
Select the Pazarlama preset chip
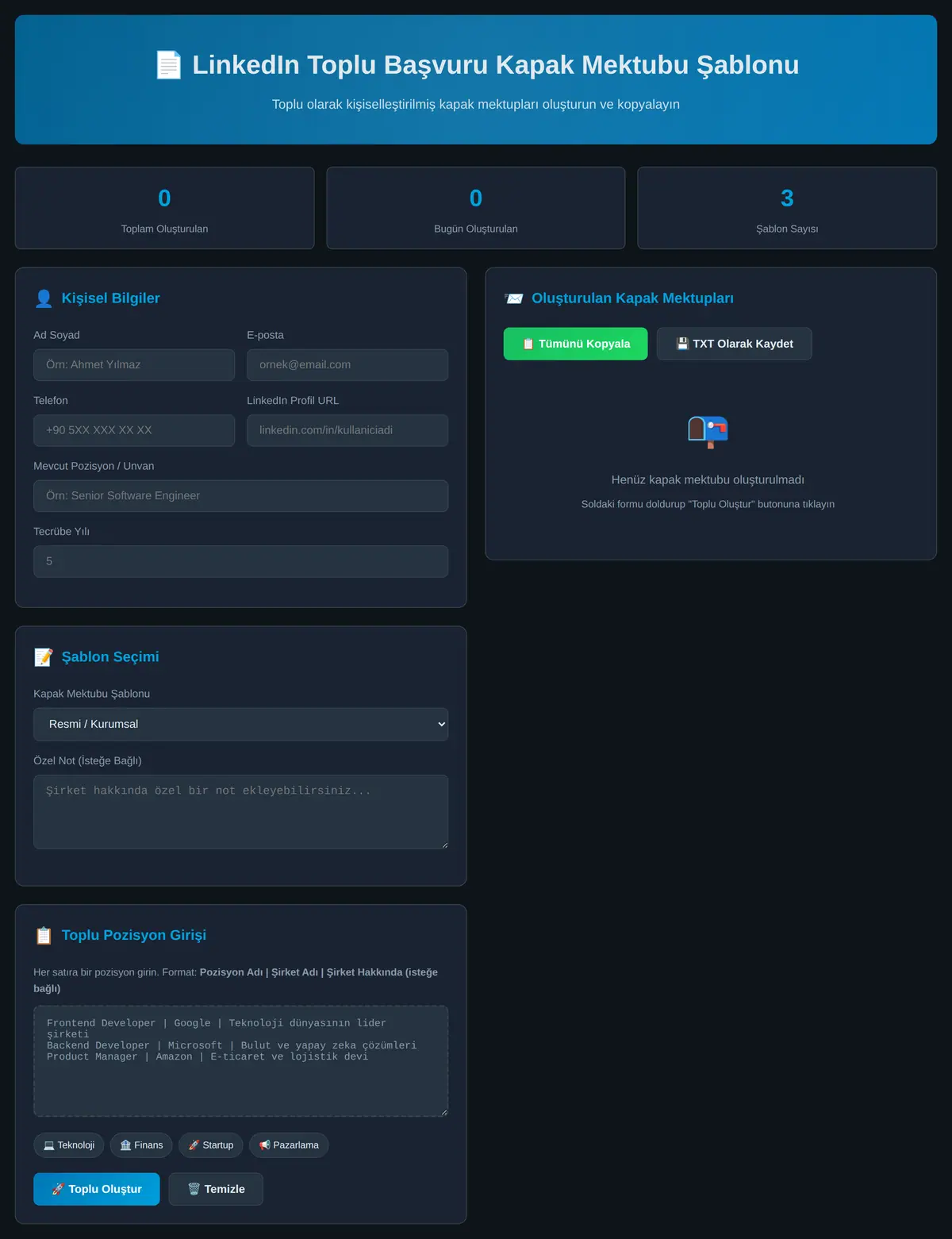coord(289,1145)
